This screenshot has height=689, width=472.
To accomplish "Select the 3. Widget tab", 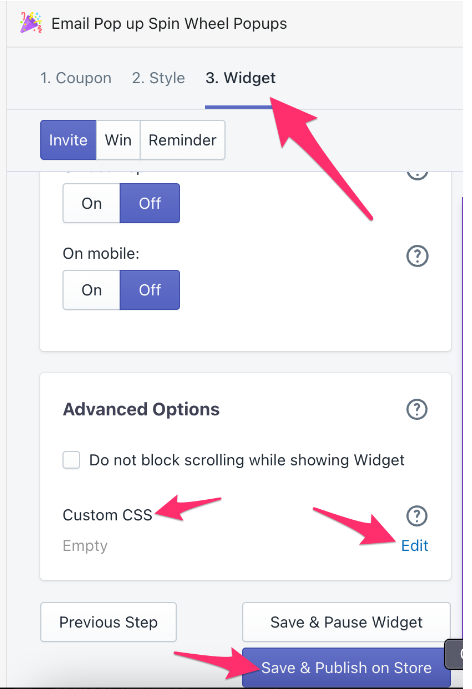I will (x=240, y=78).
